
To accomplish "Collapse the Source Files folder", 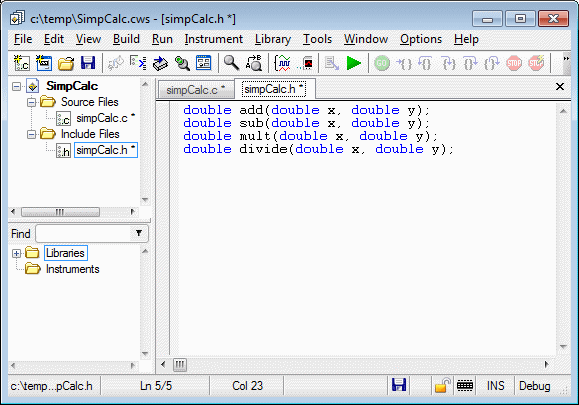I will tap(32, 102).
